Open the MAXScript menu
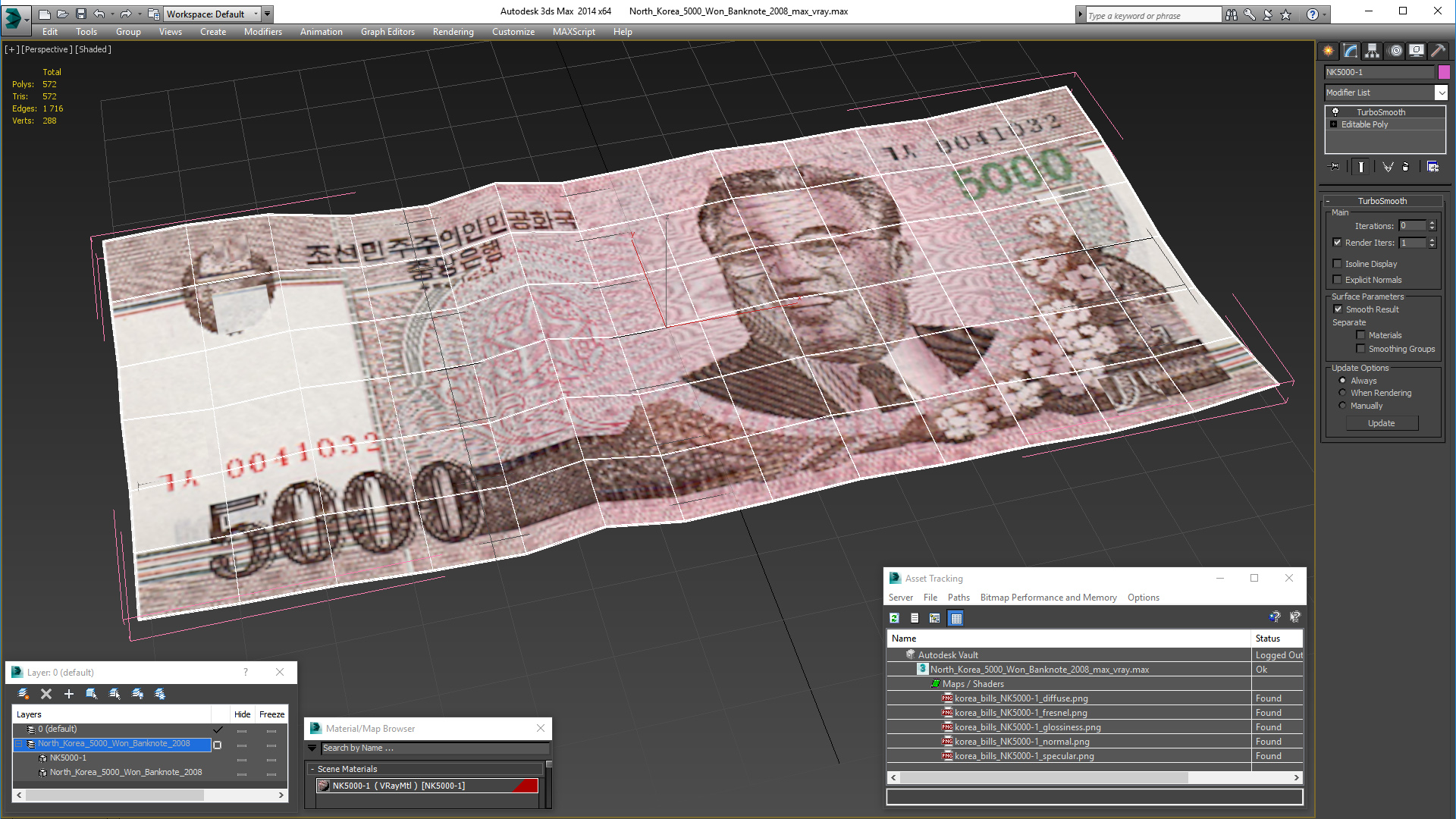The image size is (1456, 819). [574, 32]
